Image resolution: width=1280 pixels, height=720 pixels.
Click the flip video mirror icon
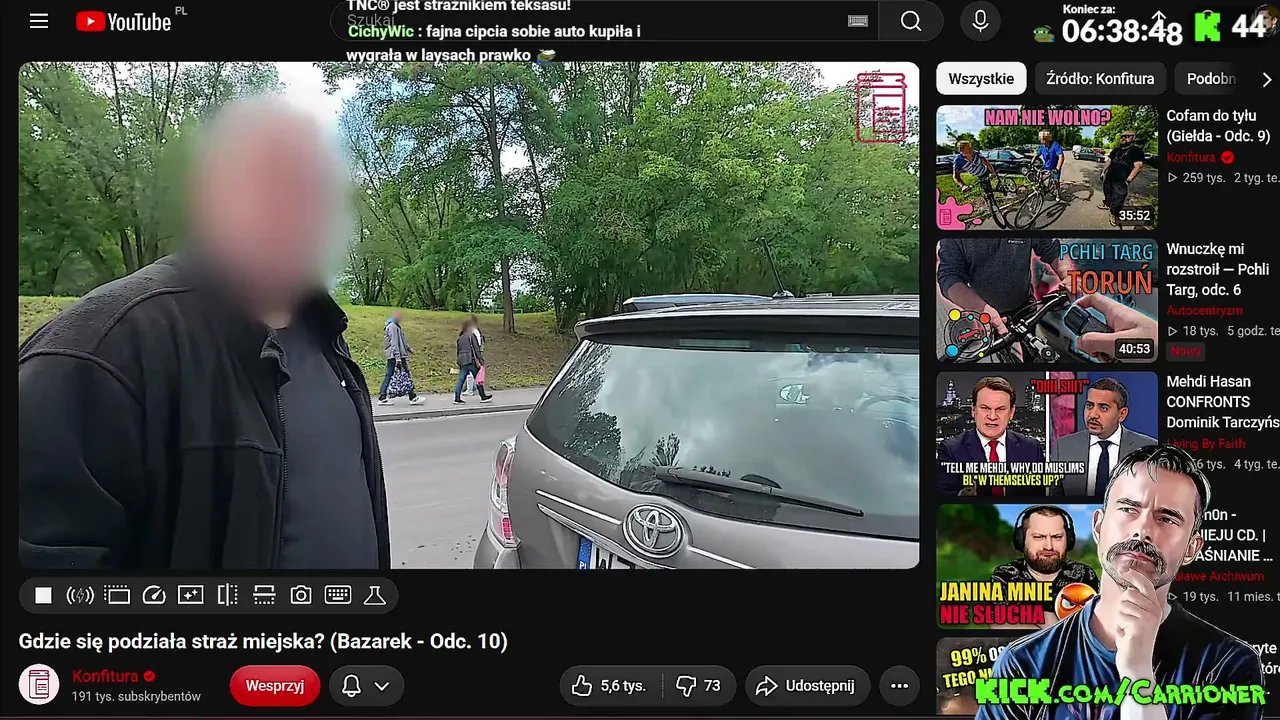click(x=227, y=596)
